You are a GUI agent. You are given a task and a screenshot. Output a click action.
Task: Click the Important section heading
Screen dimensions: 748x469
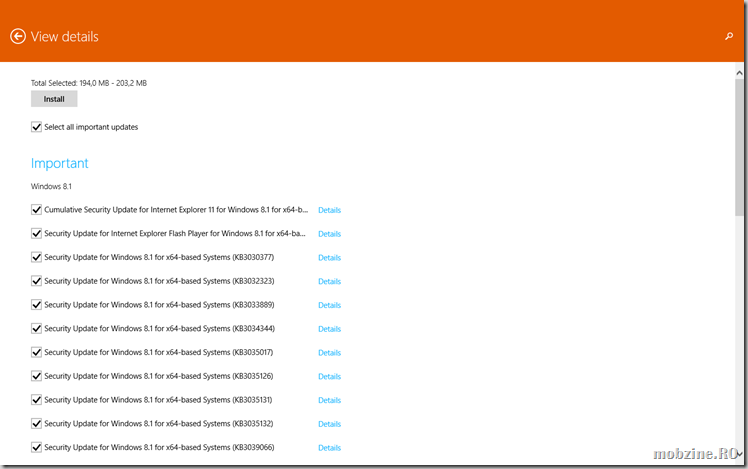pyautogui.click(x=60, y=163)
